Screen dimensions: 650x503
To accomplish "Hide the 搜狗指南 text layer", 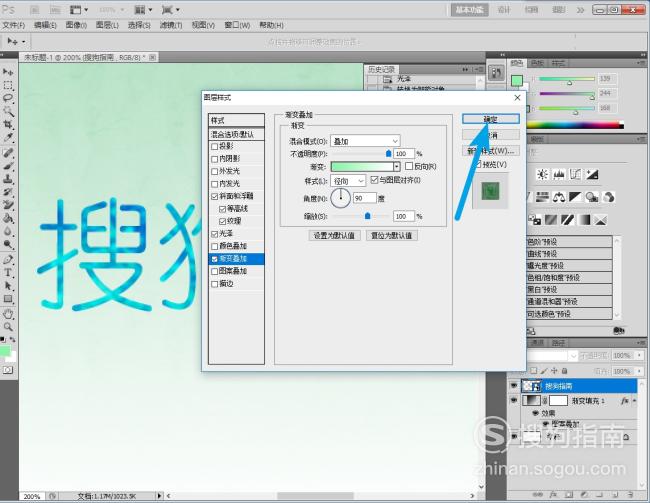I will (514, 386).
